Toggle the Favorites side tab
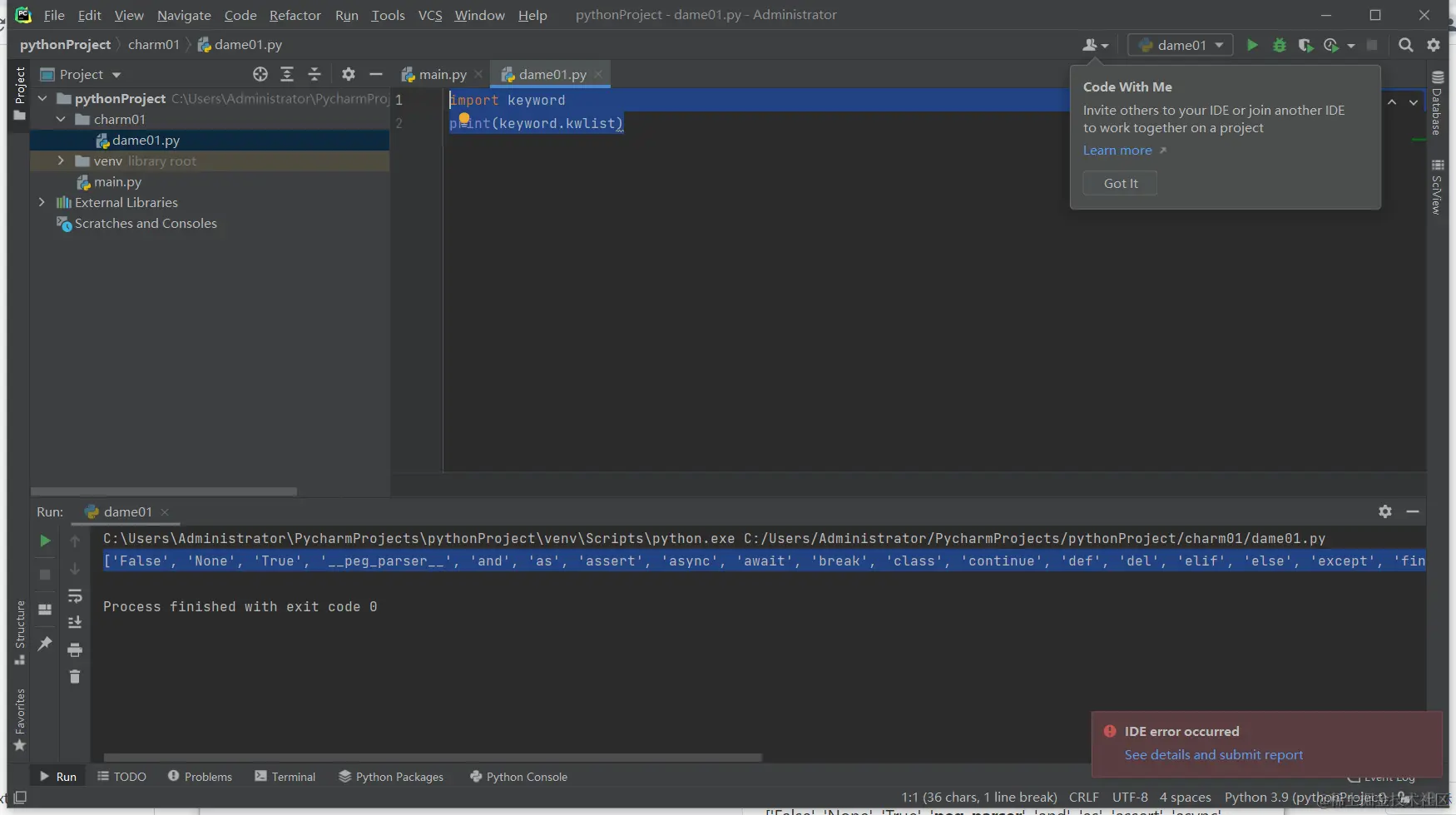1456x815 pixels. pos(20,719)
